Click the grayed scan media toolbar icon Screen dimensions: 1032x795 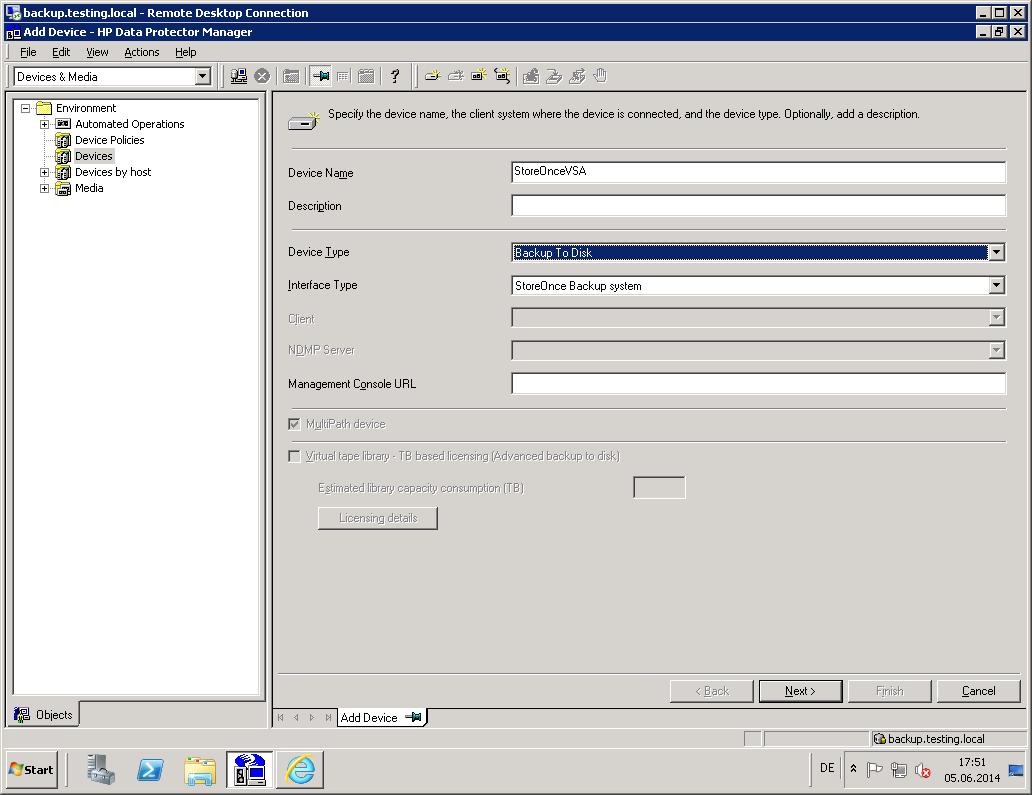(x=577, y=76)
